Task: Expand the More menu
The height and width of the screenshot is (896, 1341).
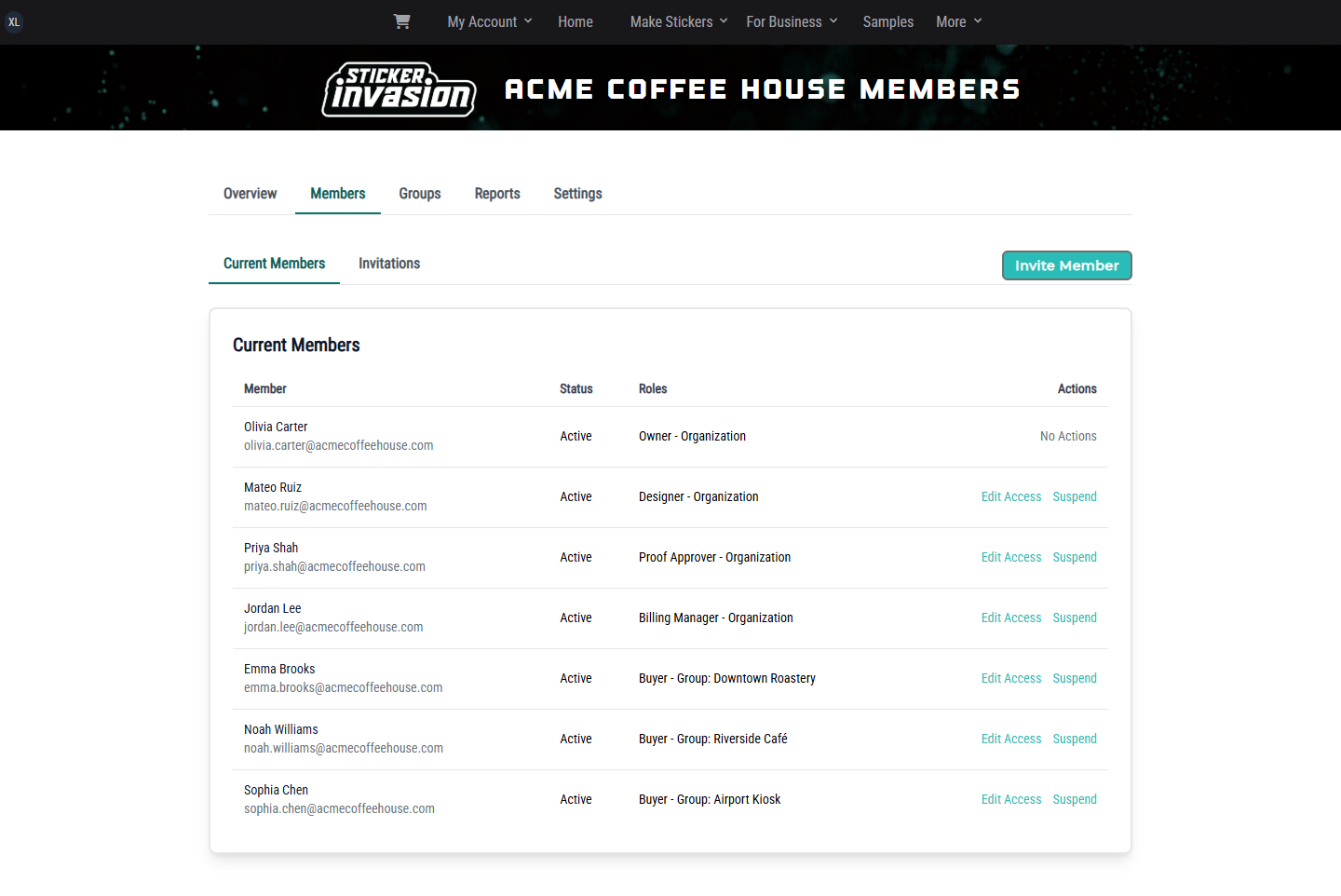Action: tap(959, 21)
